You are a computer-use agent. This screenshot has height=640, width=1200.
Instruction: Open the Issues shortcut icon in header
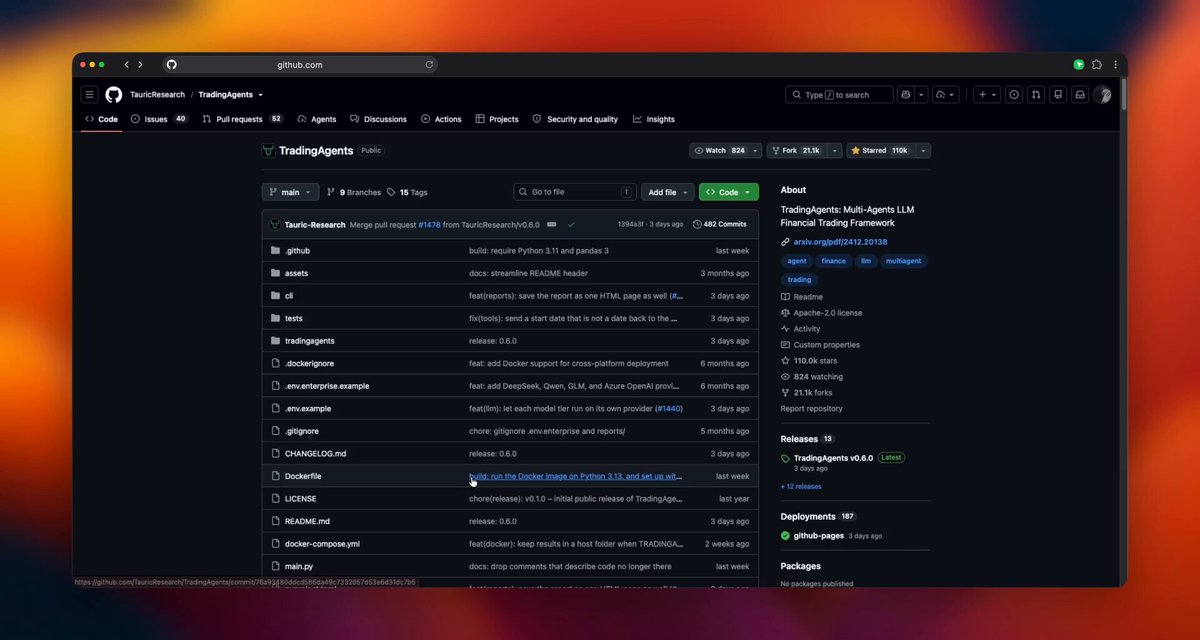pyautogui.click(x=1014, y=95)
